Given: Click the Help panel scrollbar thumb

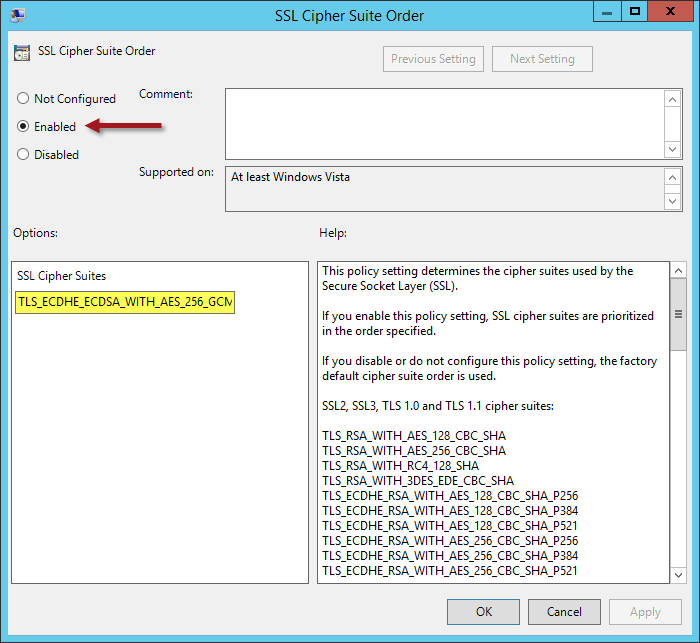Looking at the screenshot, I should coord(678,315).
